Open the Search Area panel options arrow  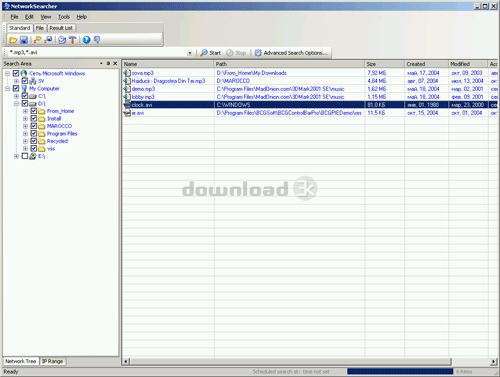101,63
